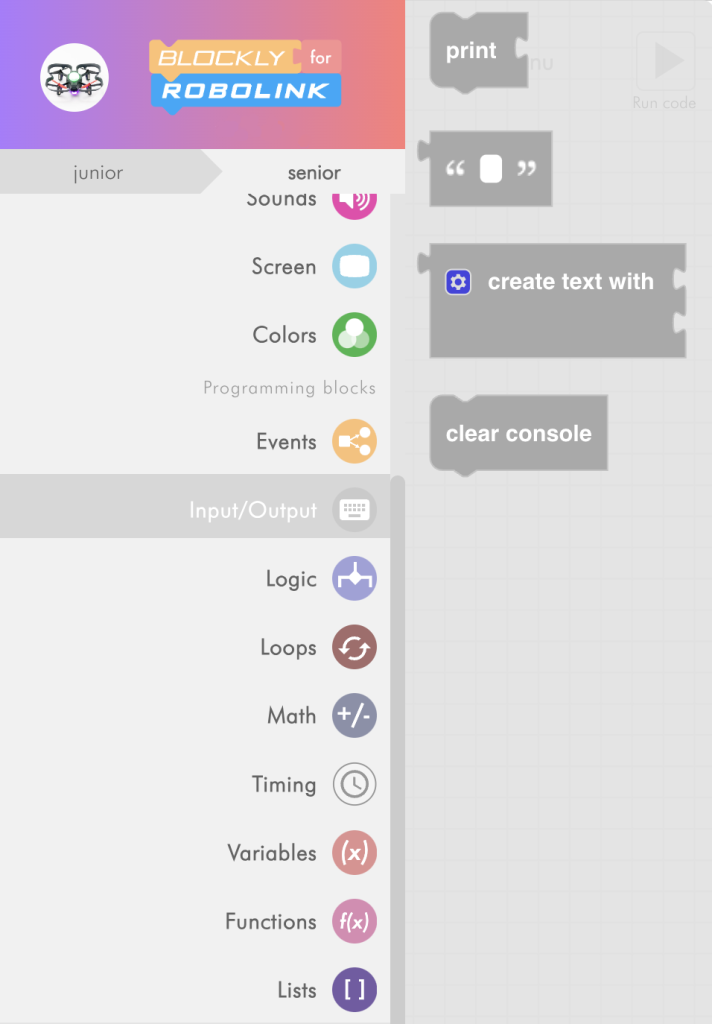Viewport: 712px width, 1024px height.
Task: Select the Logic category icon
Action: point(354,578)
